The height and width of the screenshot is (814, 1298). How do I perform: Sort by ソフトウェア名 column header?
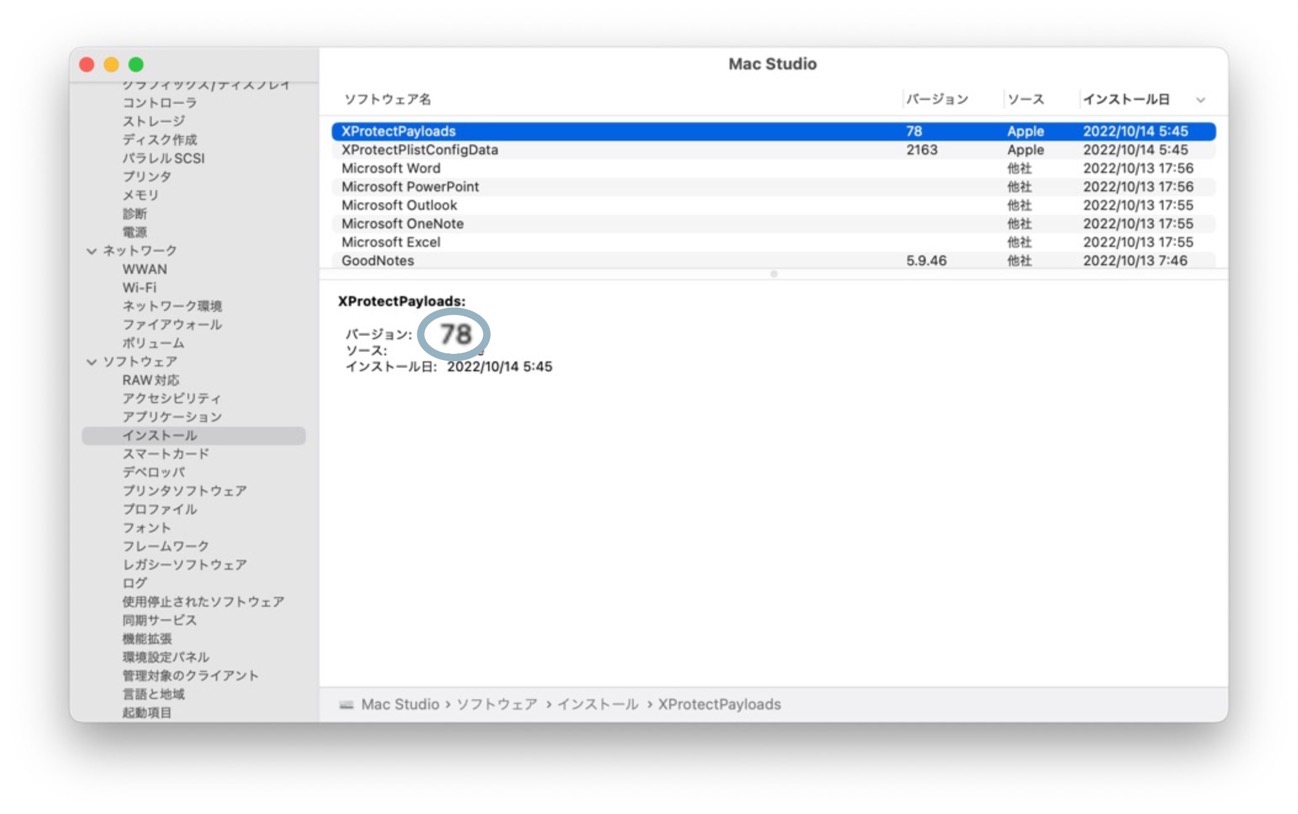(388, 100)
